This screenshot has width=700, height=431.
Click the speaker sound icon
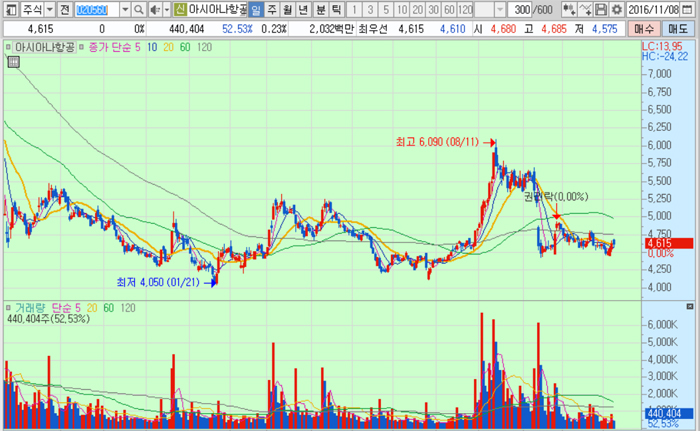(155, 9)
